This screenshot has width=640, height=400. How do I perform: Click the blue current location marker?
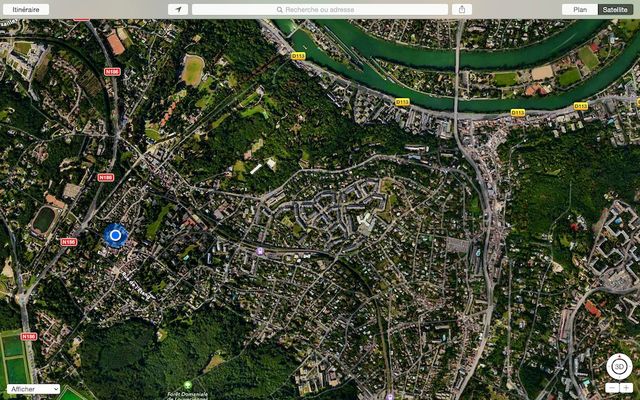pos(116,235)
